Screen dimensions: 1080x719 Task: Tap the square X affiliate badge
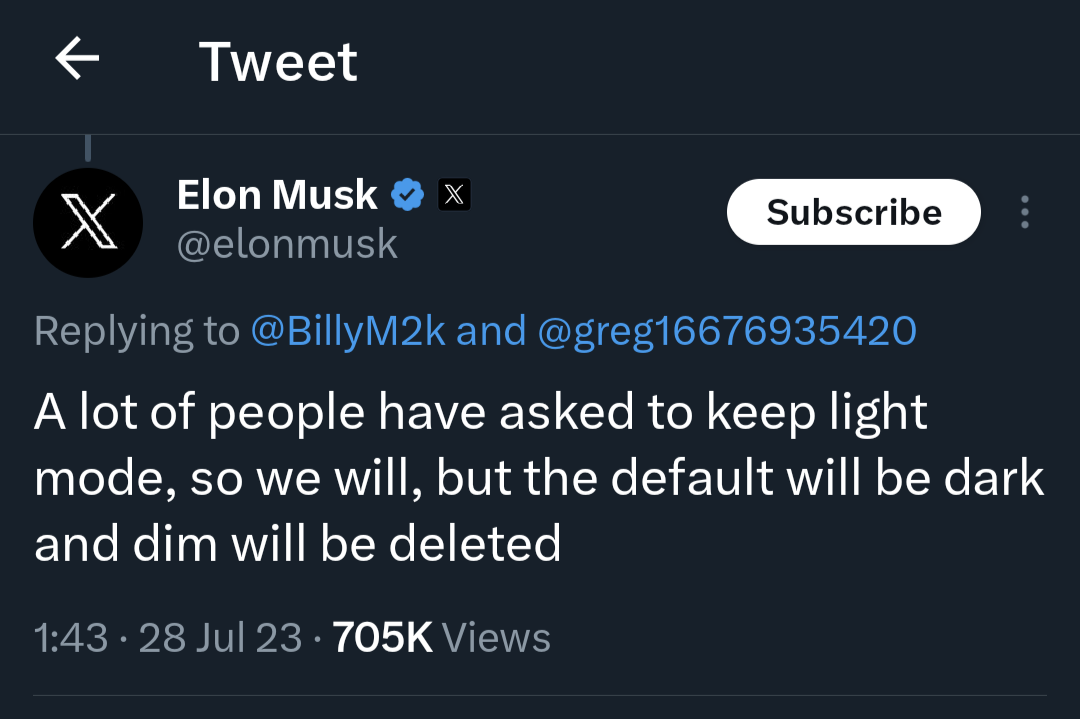pos(454,195)
